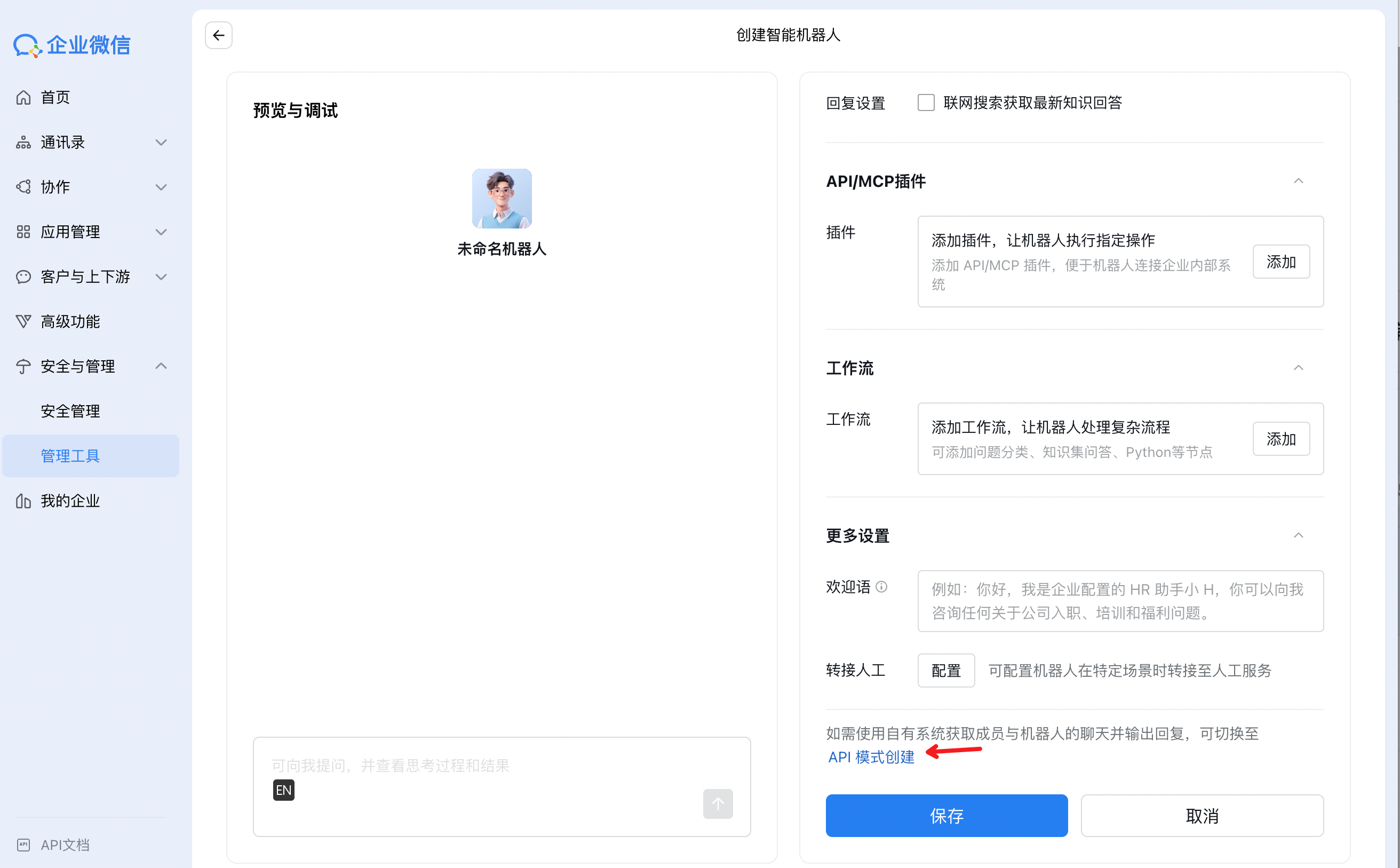Collapse the 工作流 section chevron
Image resolution: width=1400 pixels, height=868 pixels.
pos(1298,368)
